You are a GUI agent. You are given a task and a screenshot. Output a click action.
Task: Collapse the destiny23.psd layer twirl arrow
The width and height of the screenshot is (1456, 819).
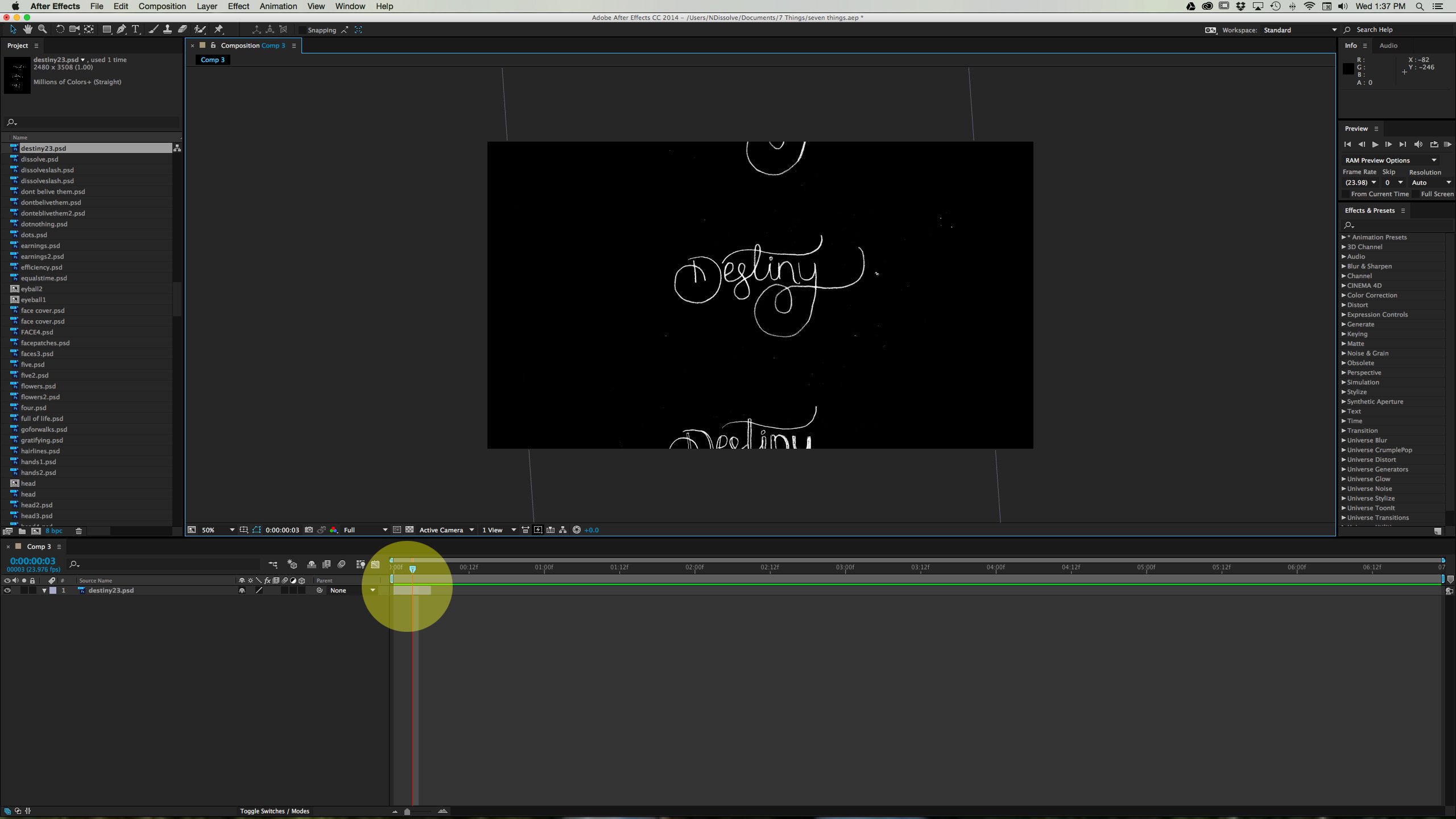pyautogui.click(x=44, y=590)
